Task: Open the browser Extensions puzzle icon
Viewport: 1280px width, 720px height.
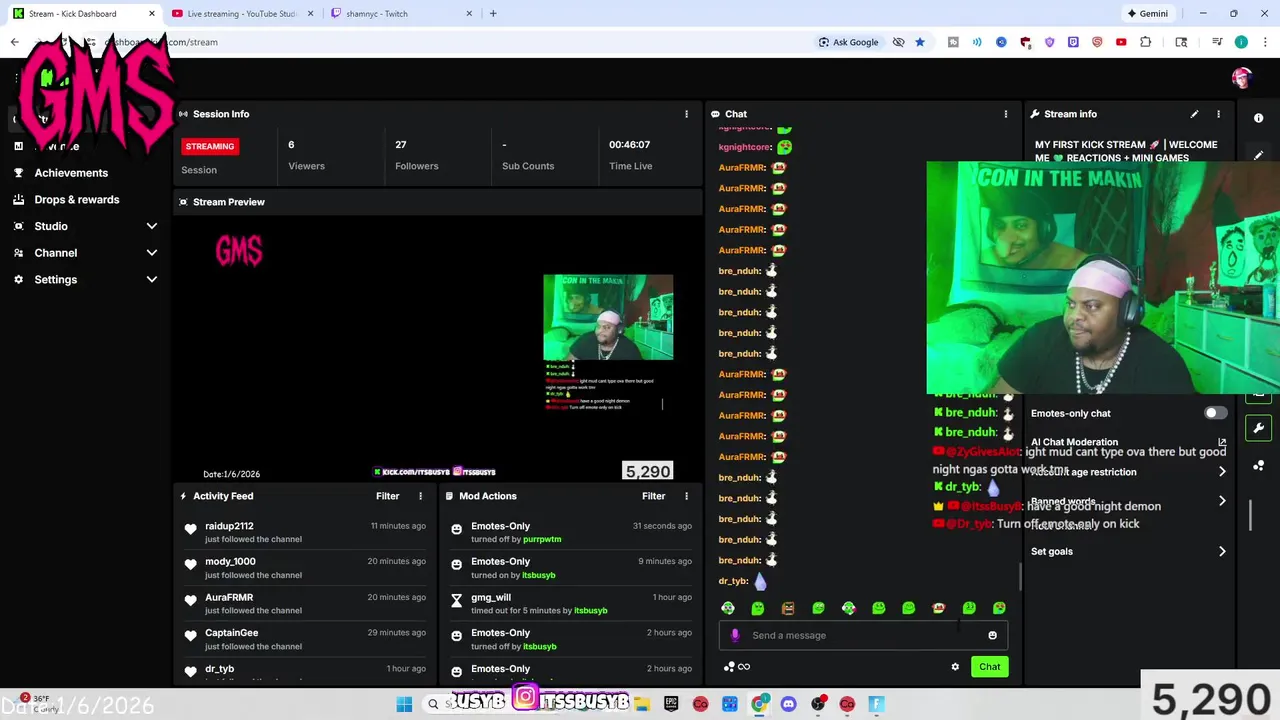Action: [1145, 42]
